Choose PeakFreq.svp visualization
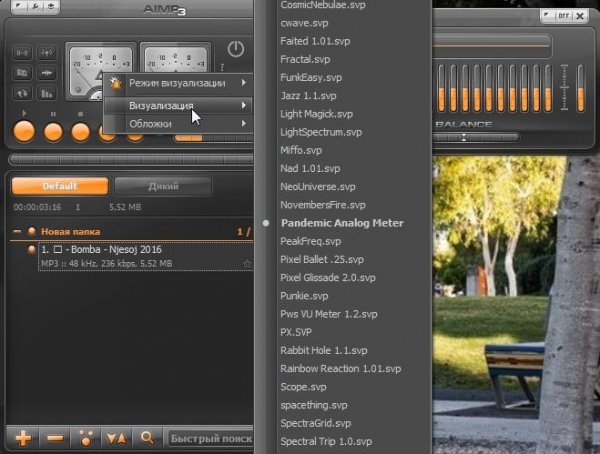Screen dimensions: 600x454 click(x=310, y=241)
